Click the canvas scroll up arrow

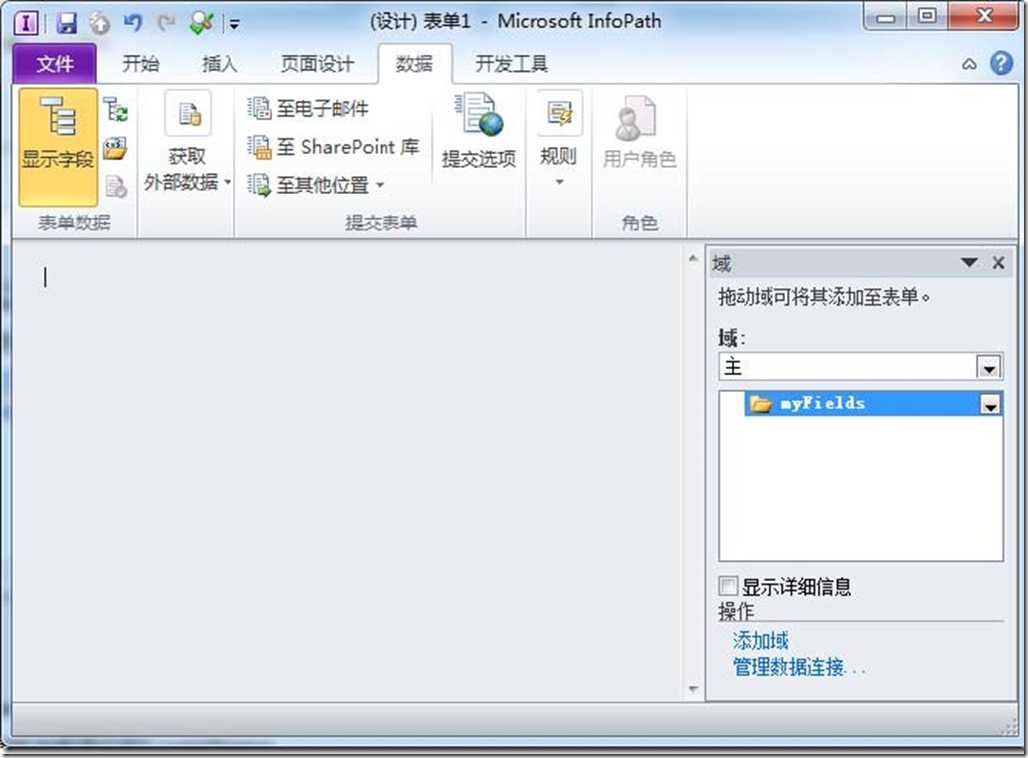[x=693, y=259]
